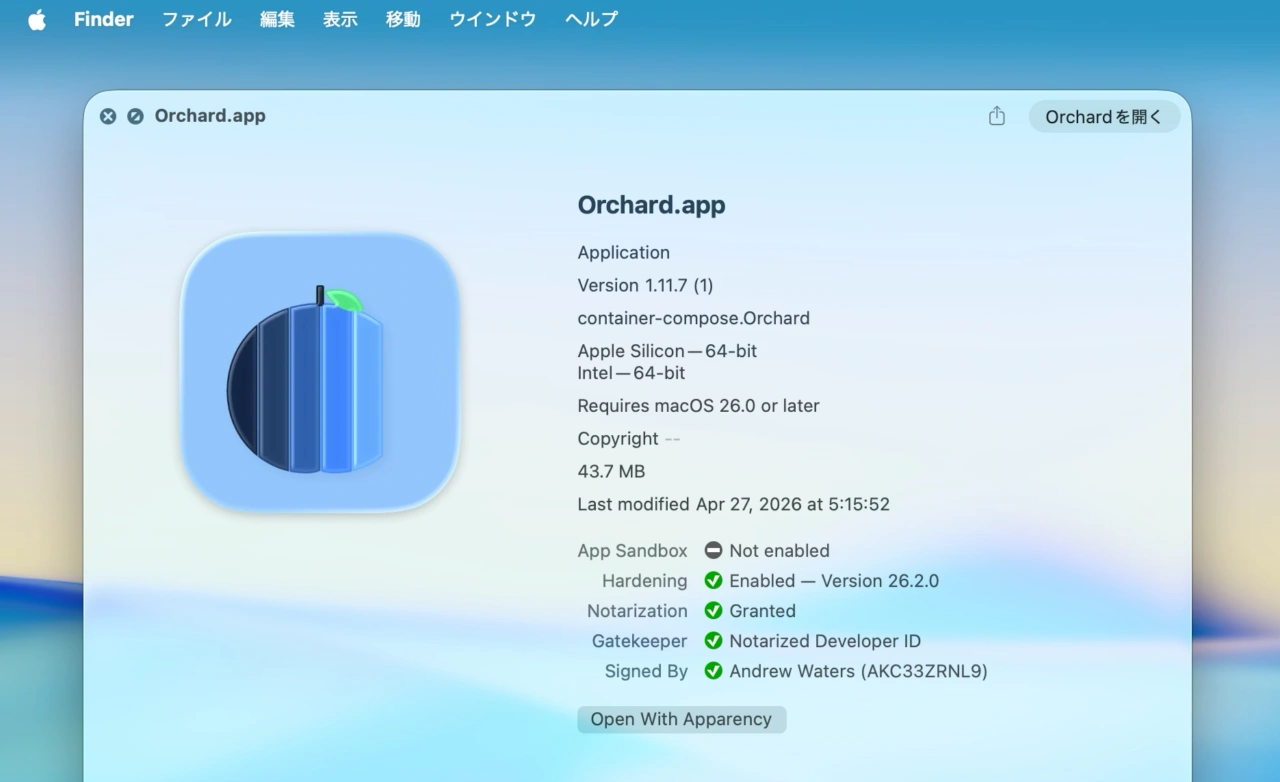
Task: Select the prohibition badge next to the close icon
Action: [136, 116]
